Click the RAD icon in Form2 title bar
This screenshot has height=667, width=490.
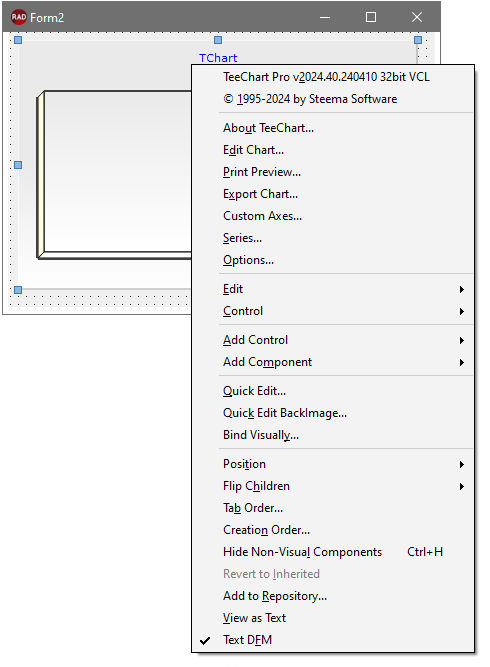pyautogui.click(x=19, y=17)
